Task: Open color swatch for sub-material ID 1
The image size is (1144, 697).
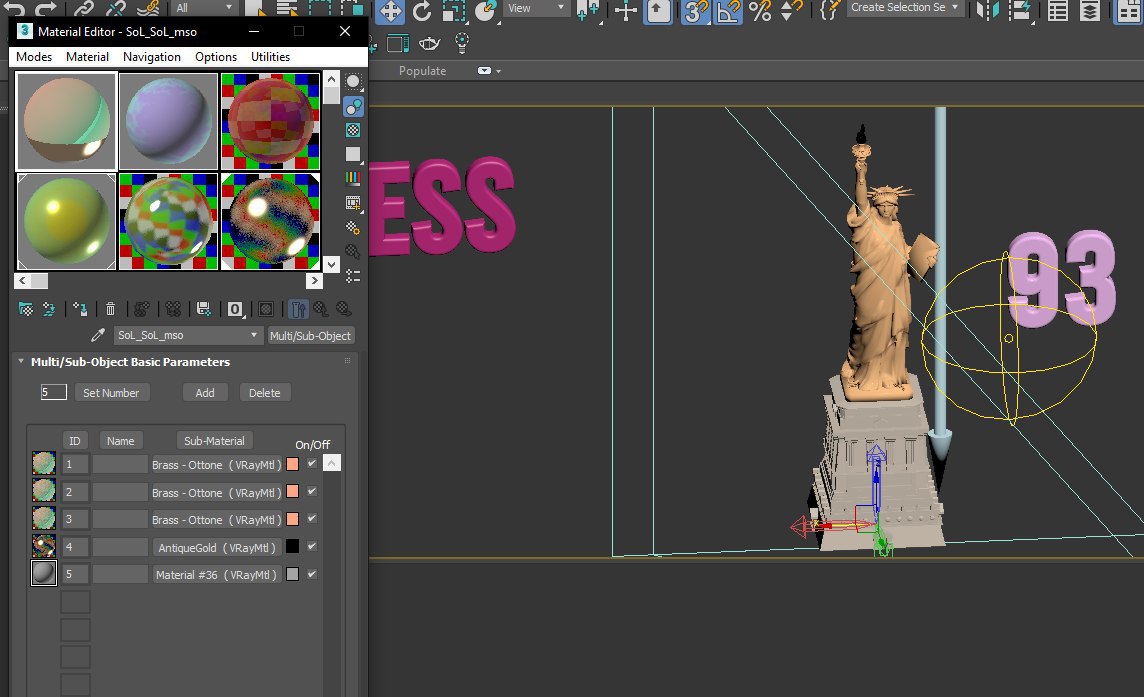Action: [293, 464]
